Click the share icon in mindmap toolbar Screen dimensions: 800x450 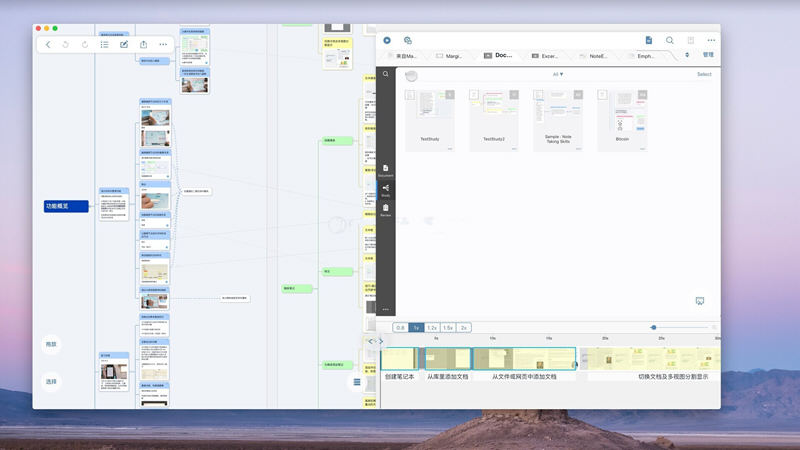(143, 44)
